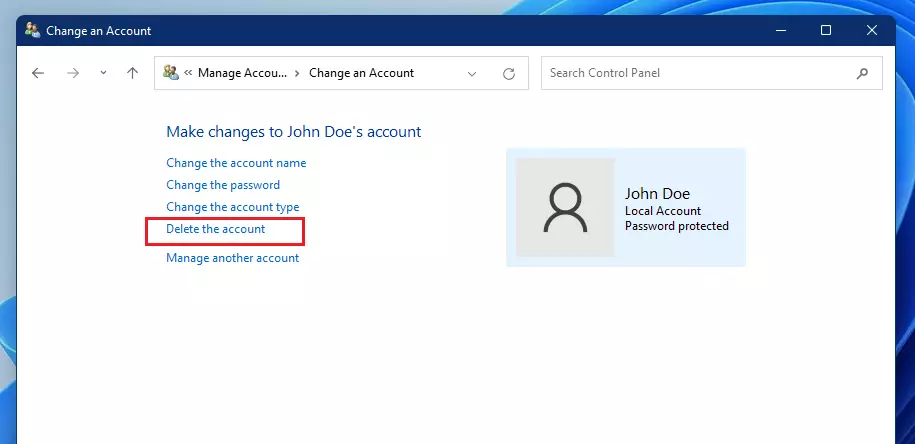Image resolution: width=915 pixels, height=444 pixels.
Task: Select the Change an Account breadcrumb
Action: tap(361, 73)
